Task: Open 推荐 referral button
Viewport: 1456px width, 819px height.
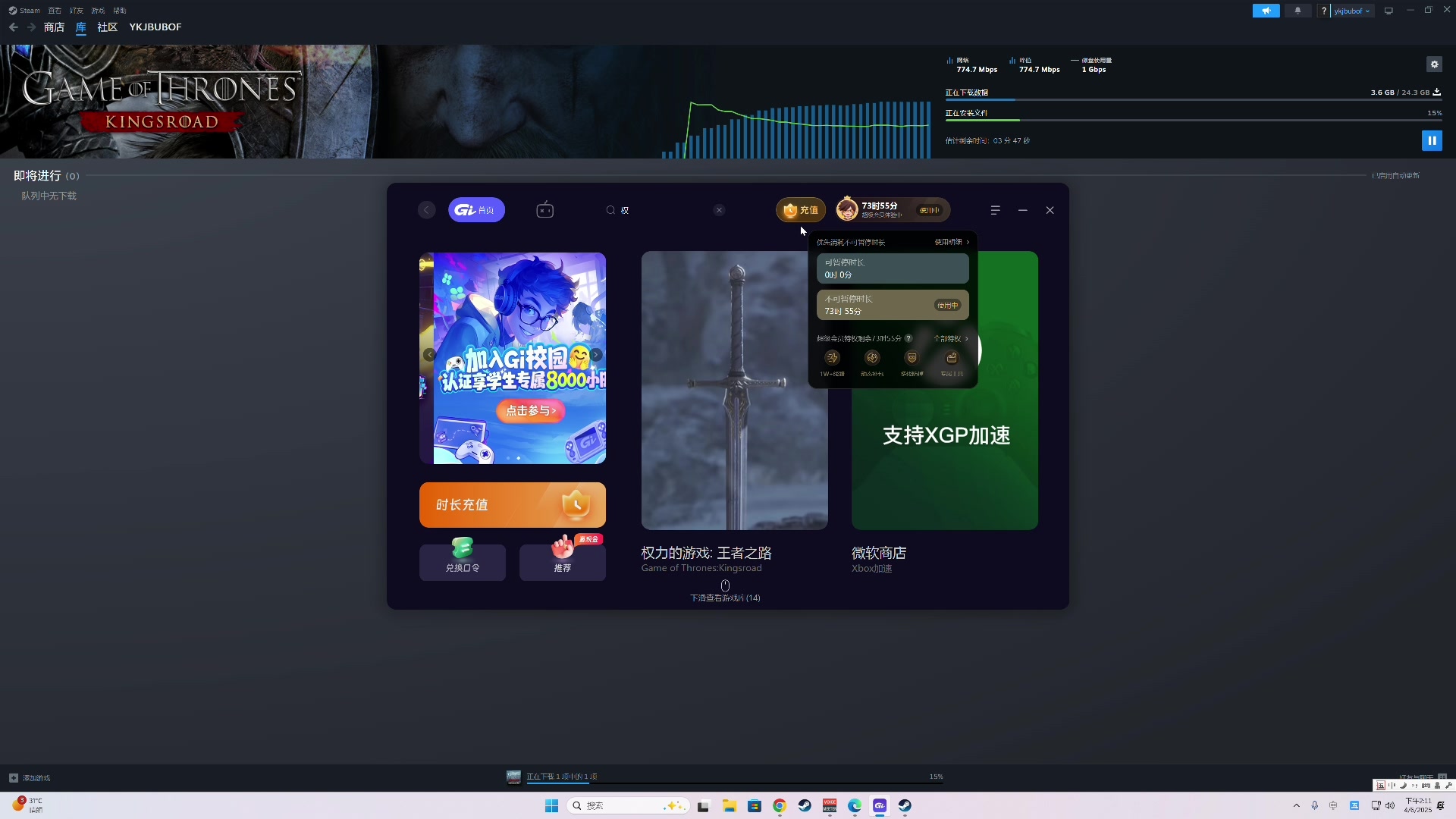Action: (x=563, y=562)
